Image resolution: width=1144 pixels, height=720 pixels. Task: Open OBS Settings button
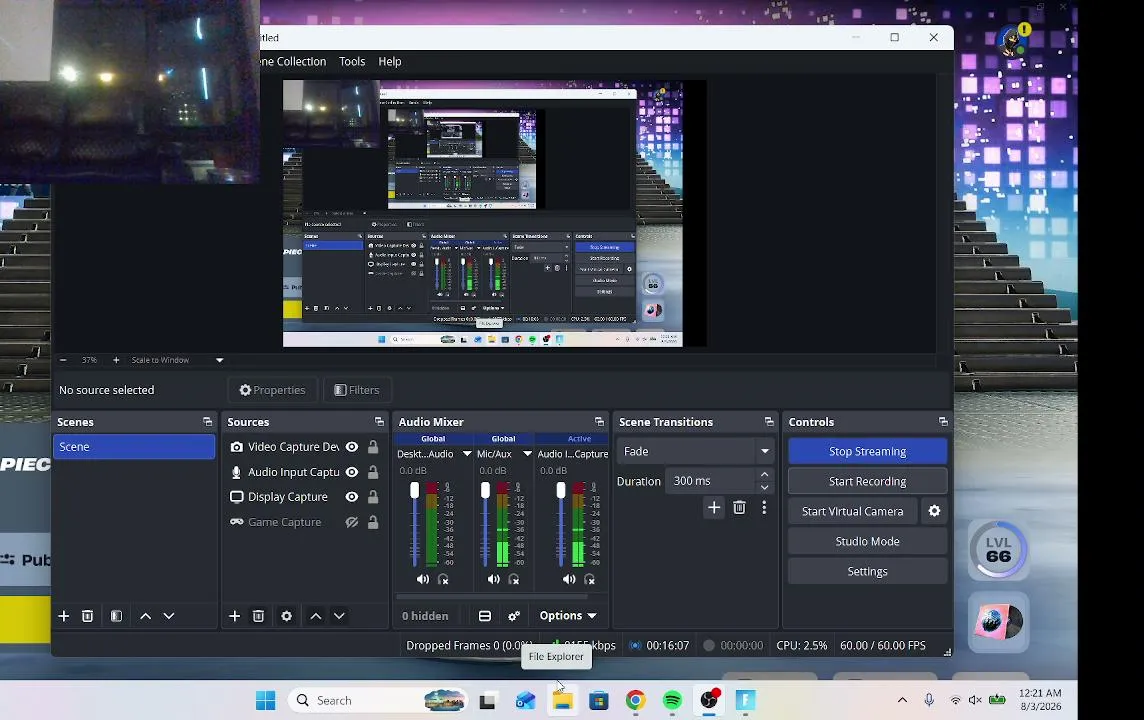[x=867, y=571]
